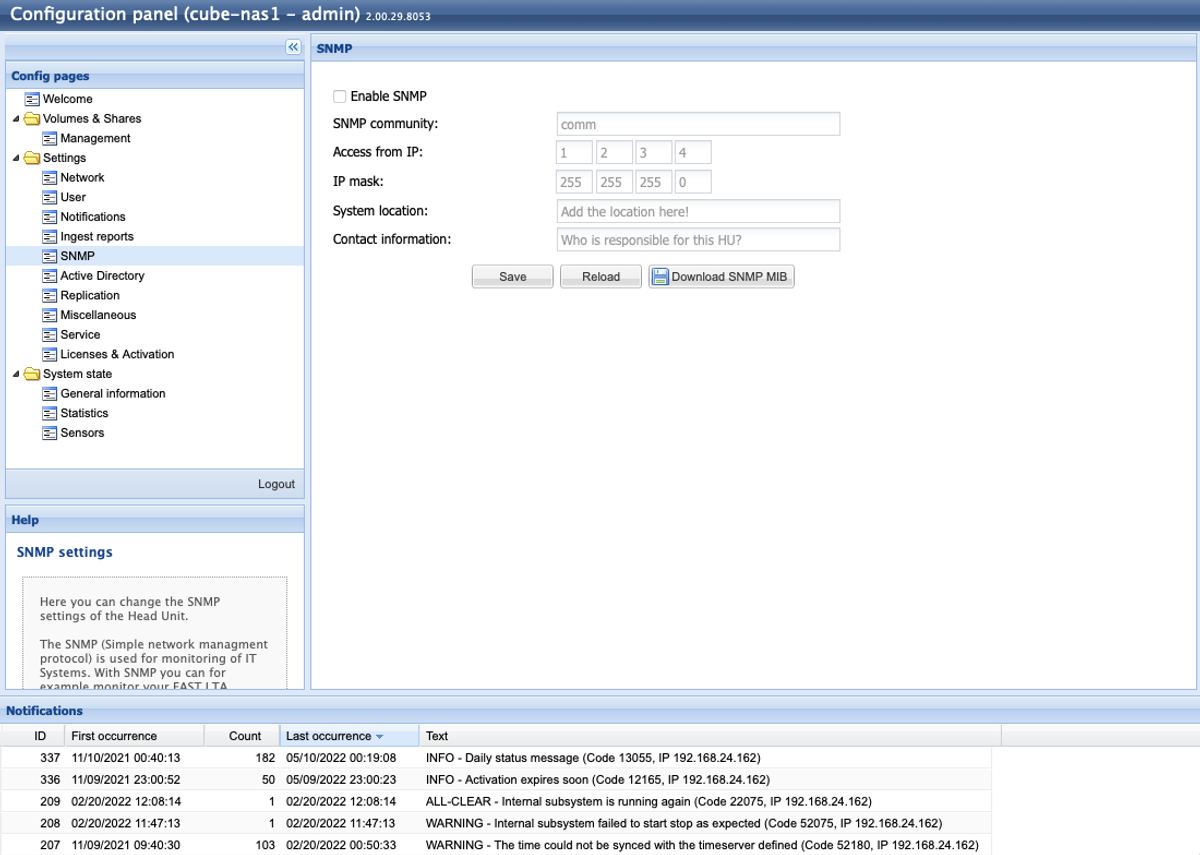Click the Notifications page icon in Settings
The image size is (1200, 855).
(50, 217)
